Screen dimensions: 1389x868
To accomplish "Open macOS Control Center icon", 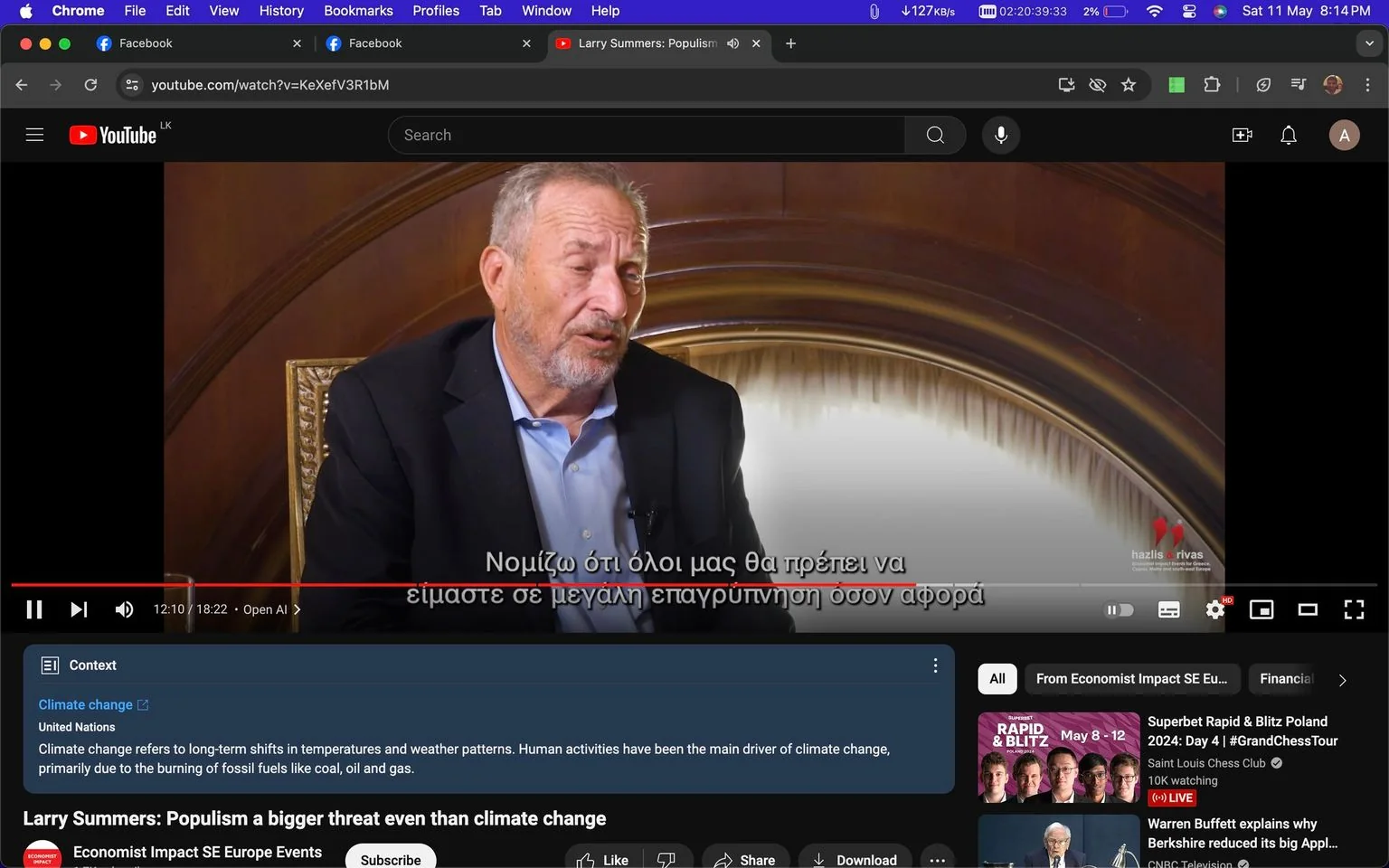I will click(1189, 11).
